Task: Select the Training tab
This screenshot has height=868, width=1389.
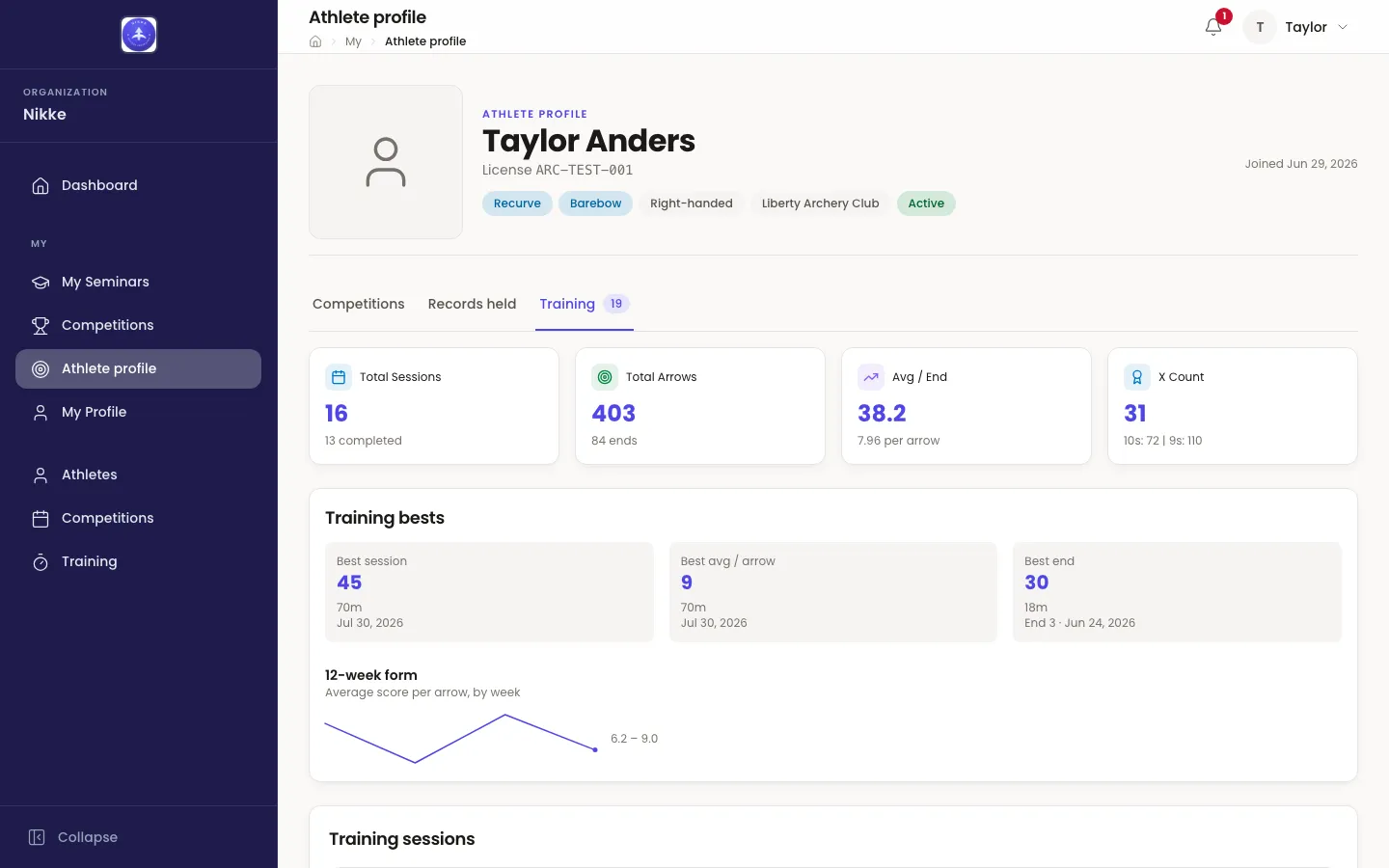Action: (x=585, y=304)
